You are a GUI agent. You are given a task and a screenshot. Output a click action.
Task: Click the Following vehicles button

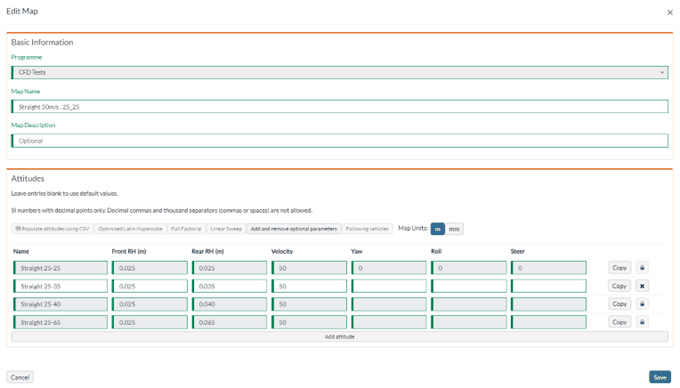click(367, 229)
